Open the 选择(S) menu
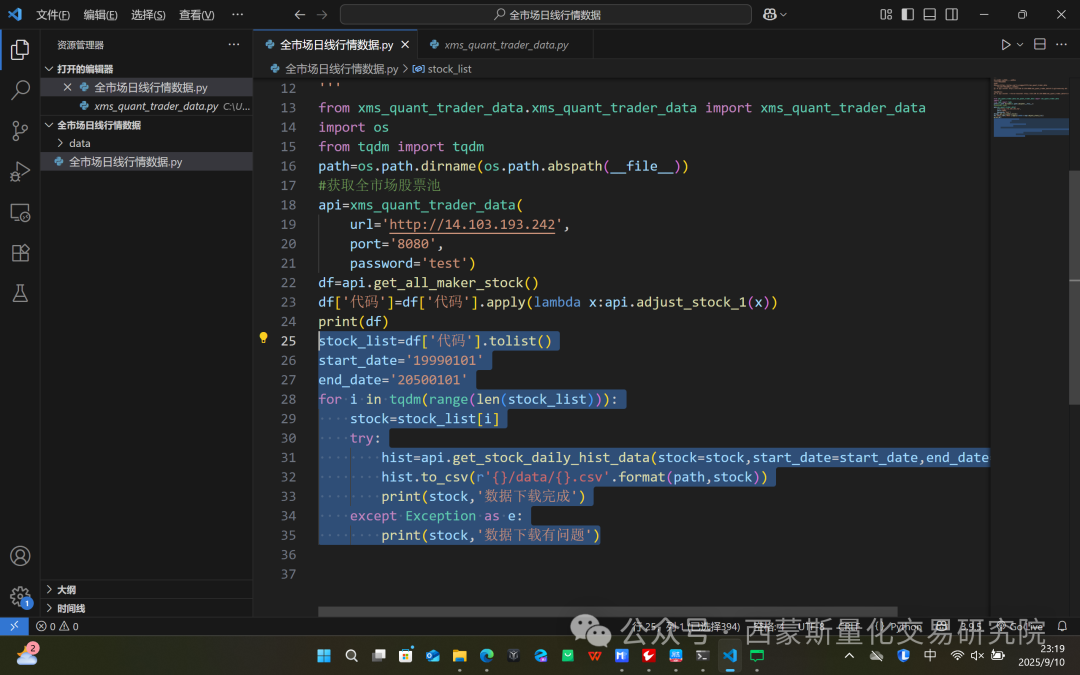 pyautogui.click(x=148, y=14)
